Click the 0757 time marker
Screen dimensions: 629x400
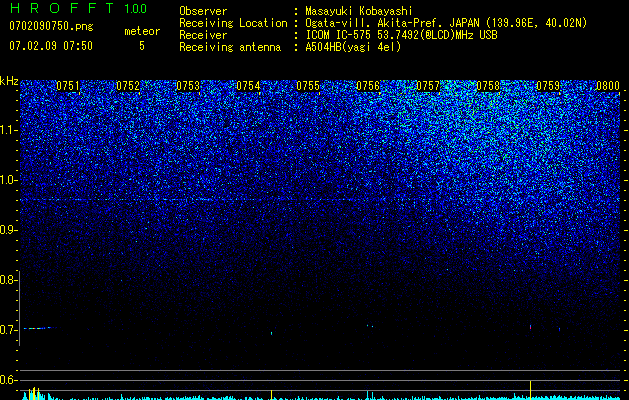click(428, 85)
